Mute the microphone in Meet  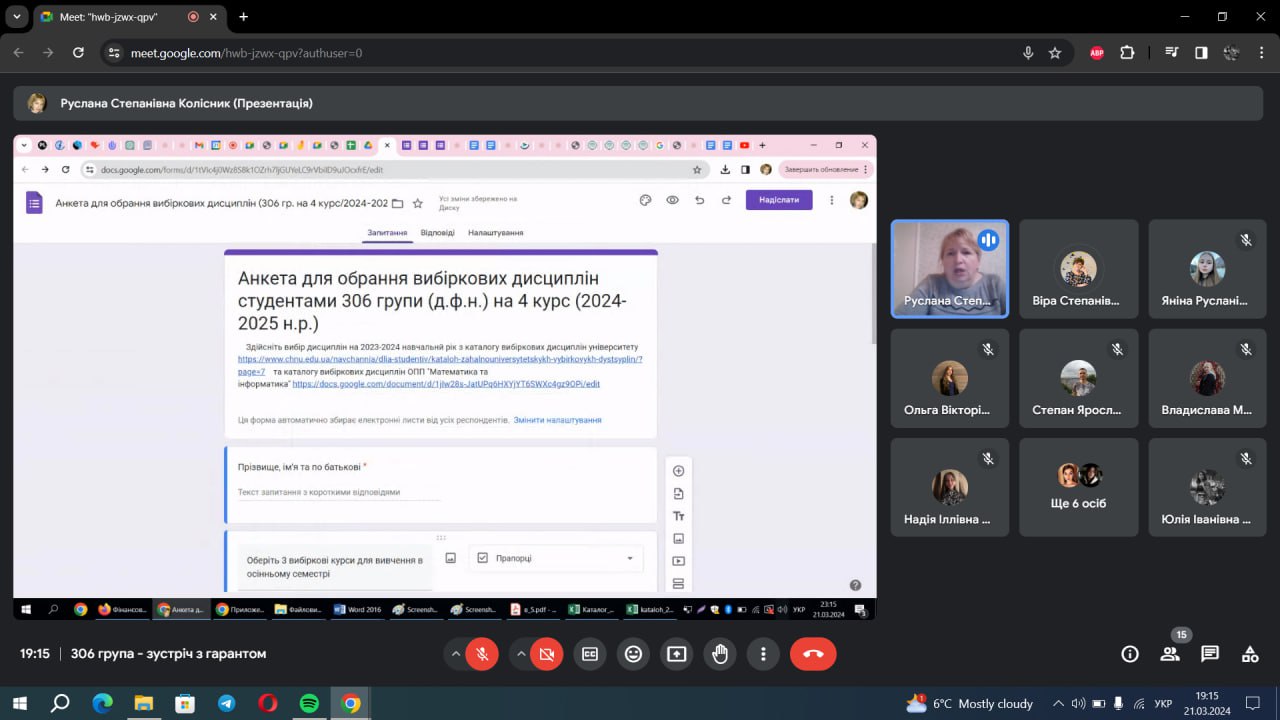[x=481, y=654]
